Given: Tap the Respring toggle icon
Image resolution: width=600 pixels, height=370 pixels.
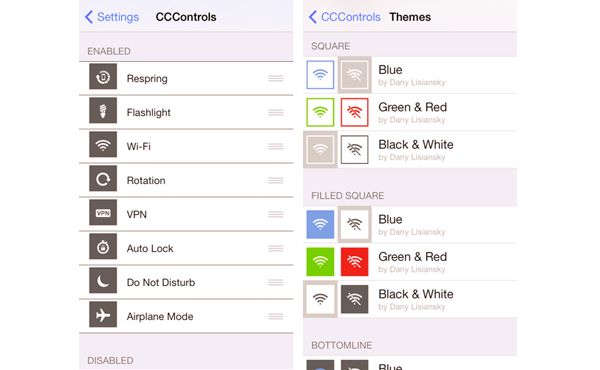Looking at the screenshot, I should pos(103,77).
